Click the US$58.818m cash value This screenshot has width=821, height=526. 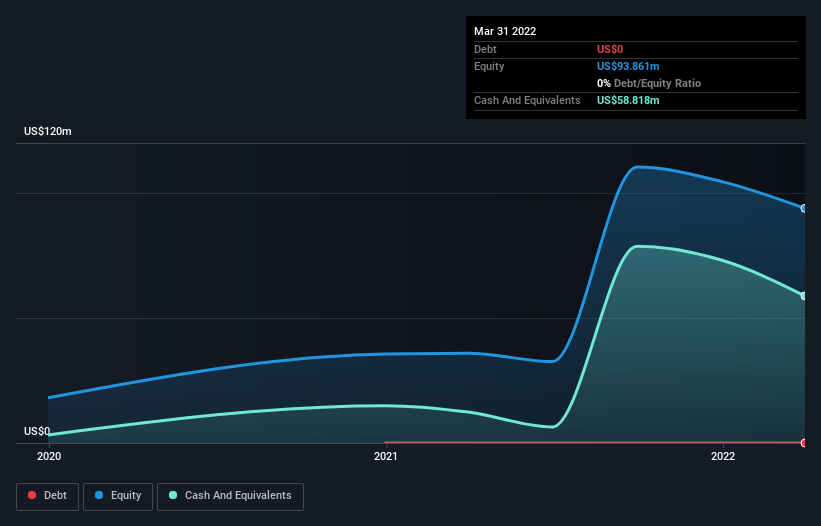628,100
